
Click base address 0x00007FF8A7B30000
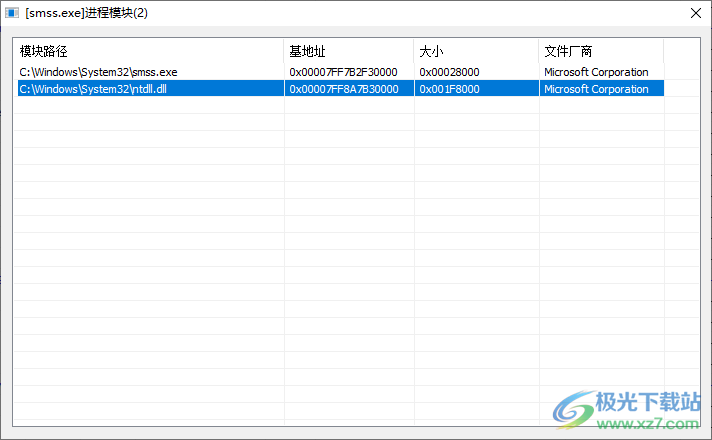point(344,89)
